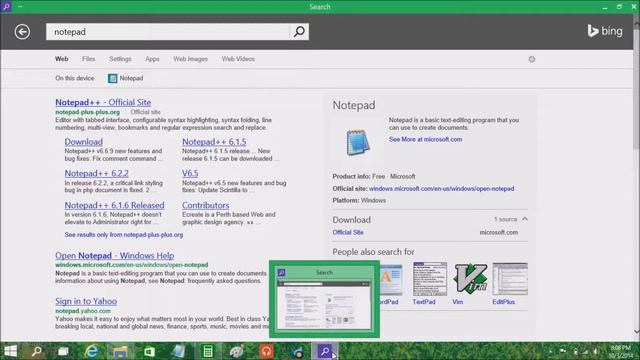Click the TextPad thumbnail
The width and height of the screenshot is (640, 360).
click(429, 279)
